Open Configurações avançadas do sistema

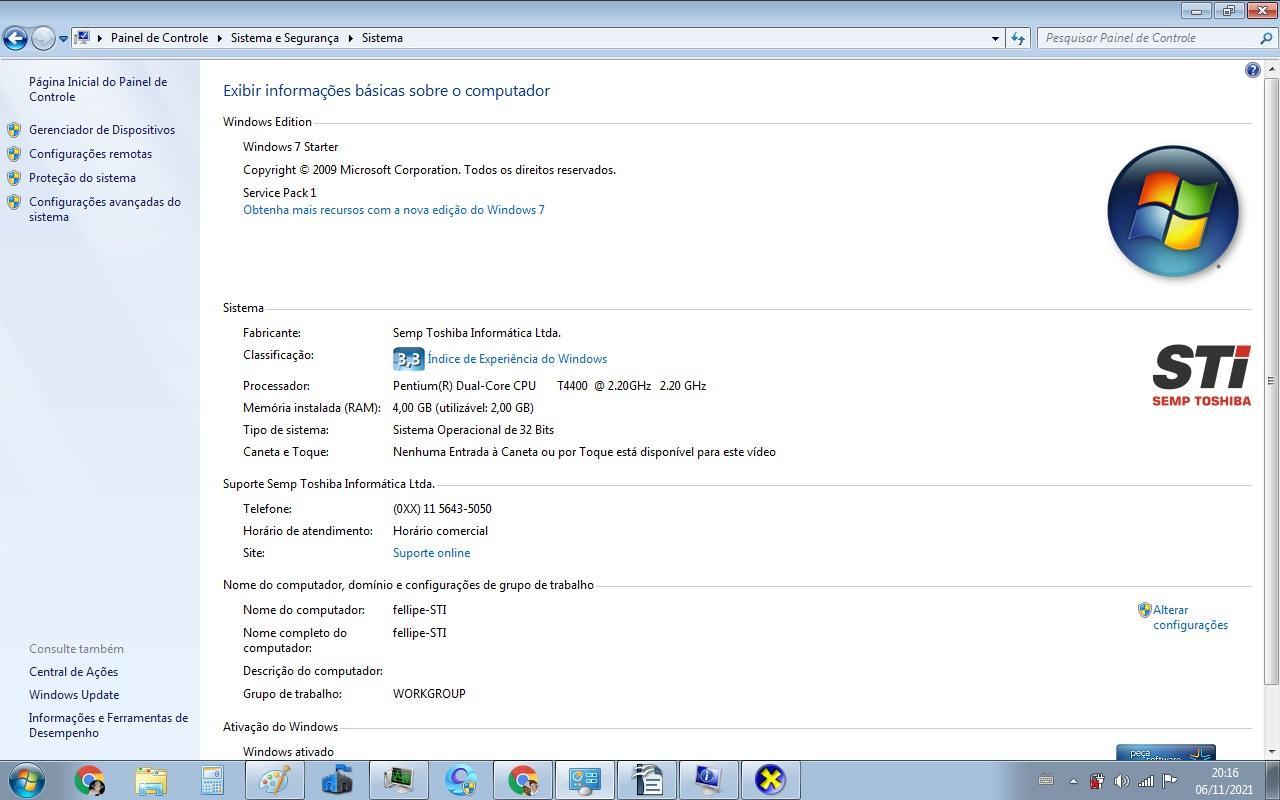pyautogui.click(x=105, y=209)
